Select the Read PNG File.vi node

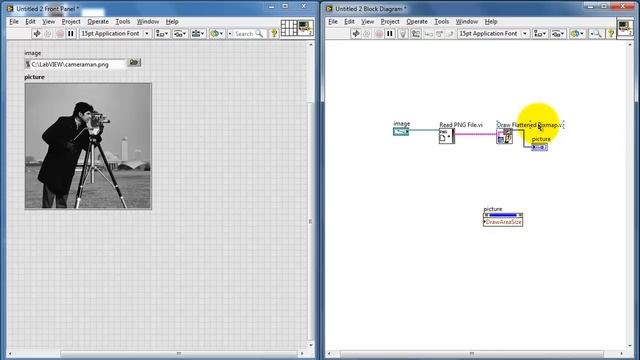point(447,136)
